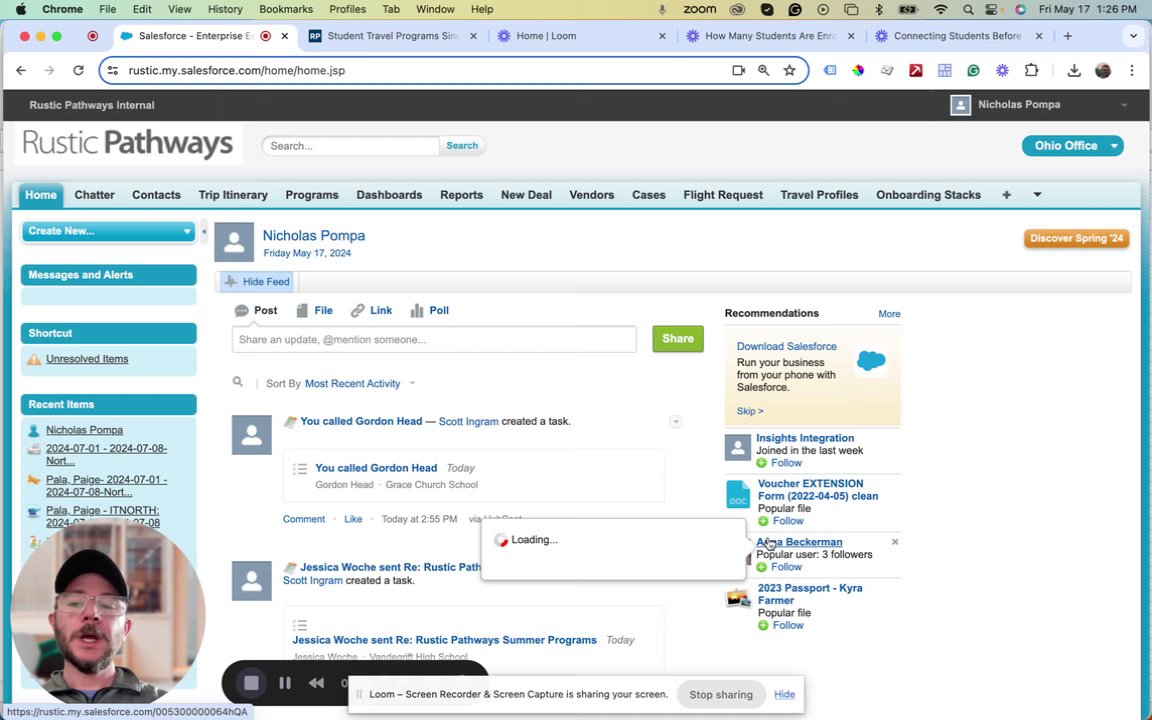The width and height of the screenshot is (1152, 720).
Task: Open the all-tabs dropdown arrow
Action: (1037, 195)
